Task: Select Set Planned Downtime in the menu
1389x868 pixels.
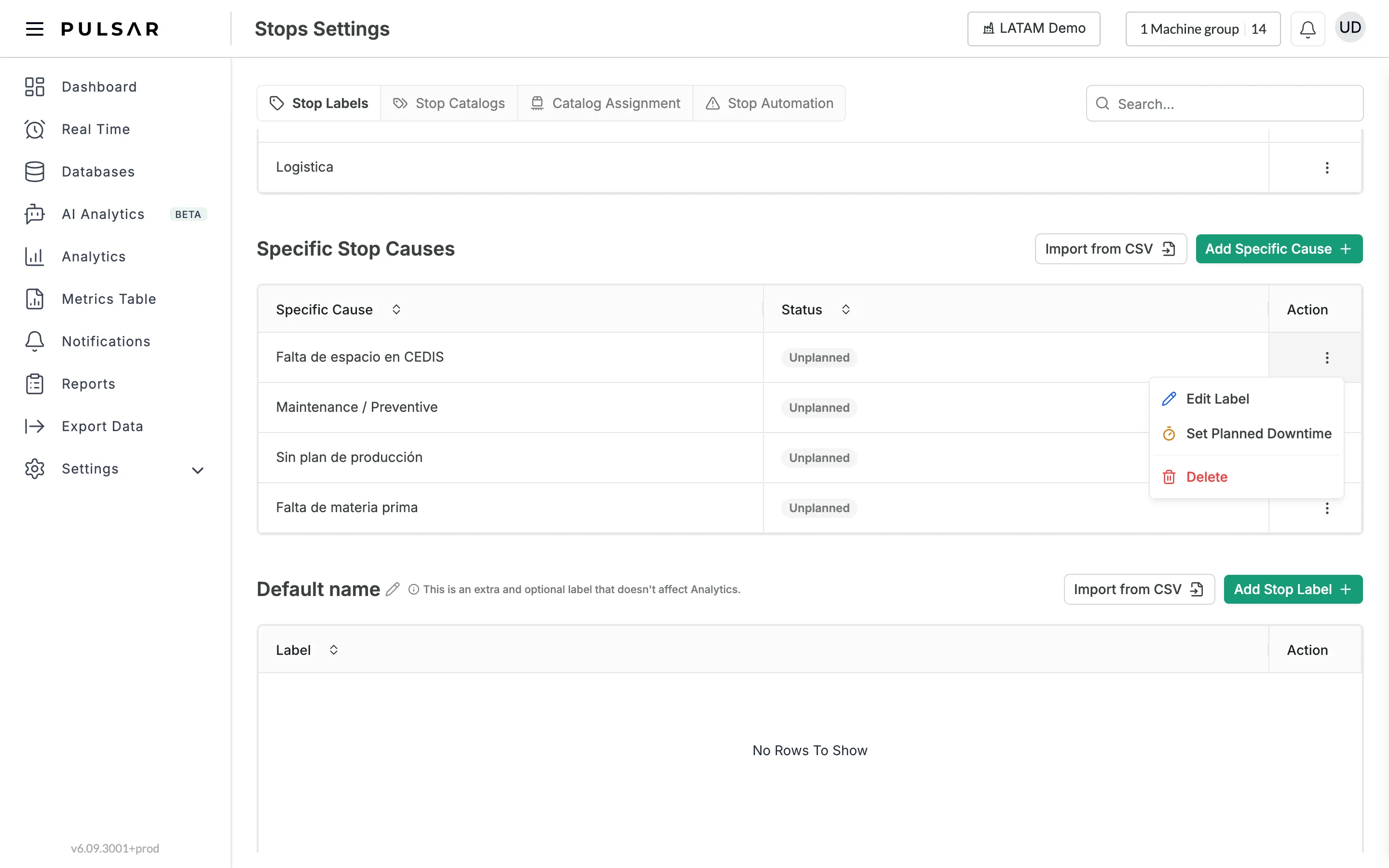Action: click(x=1247, y=434)
